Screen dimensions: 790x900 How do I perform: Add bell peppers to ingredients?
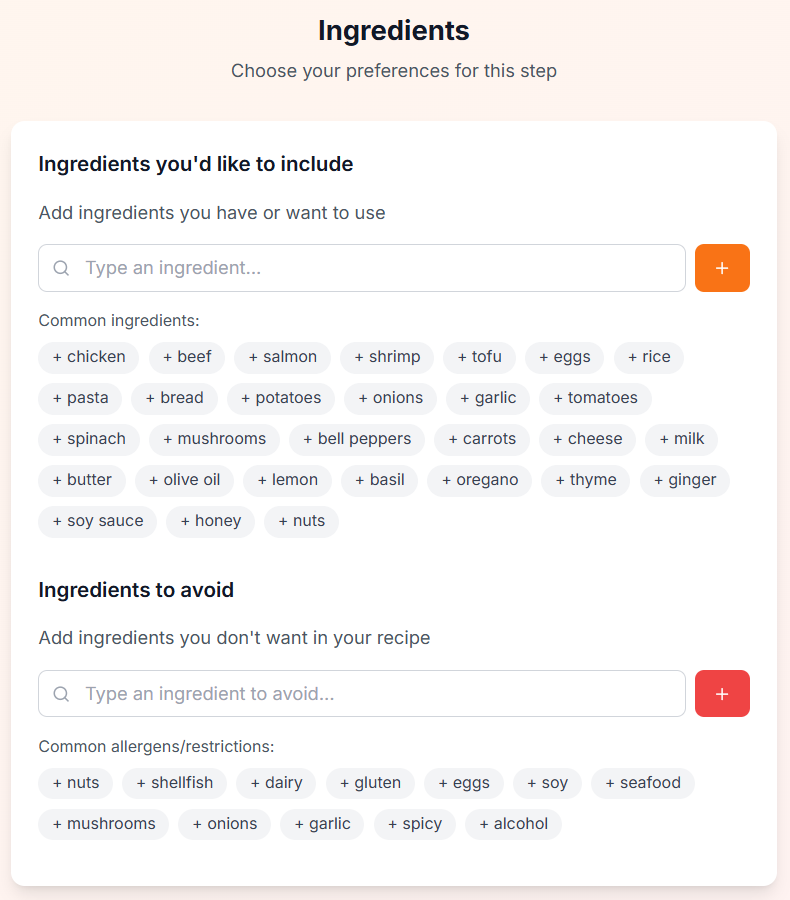click(x=357, y=439)
